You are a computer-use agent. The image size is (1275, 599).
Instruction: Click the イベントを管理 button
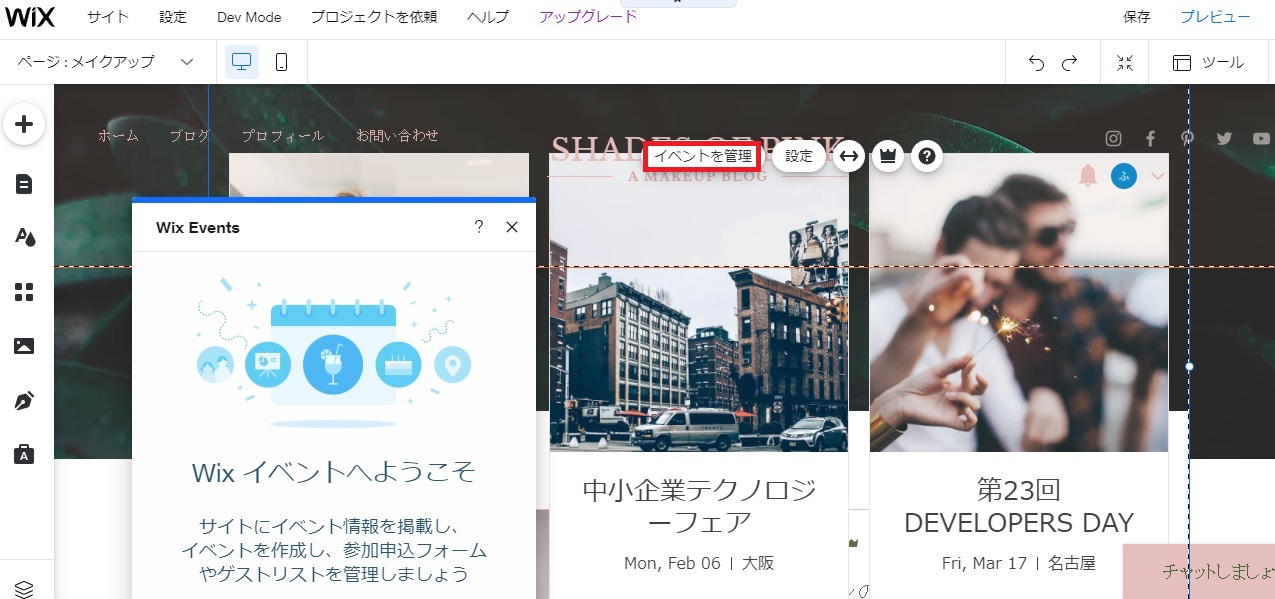point(702,156)
